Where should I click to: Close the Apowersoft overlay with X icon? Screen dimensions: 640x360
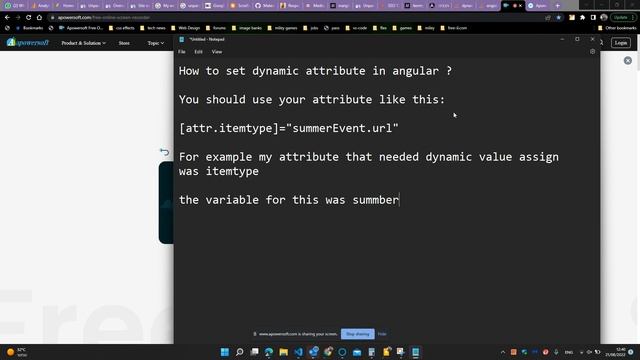point(628,61)
